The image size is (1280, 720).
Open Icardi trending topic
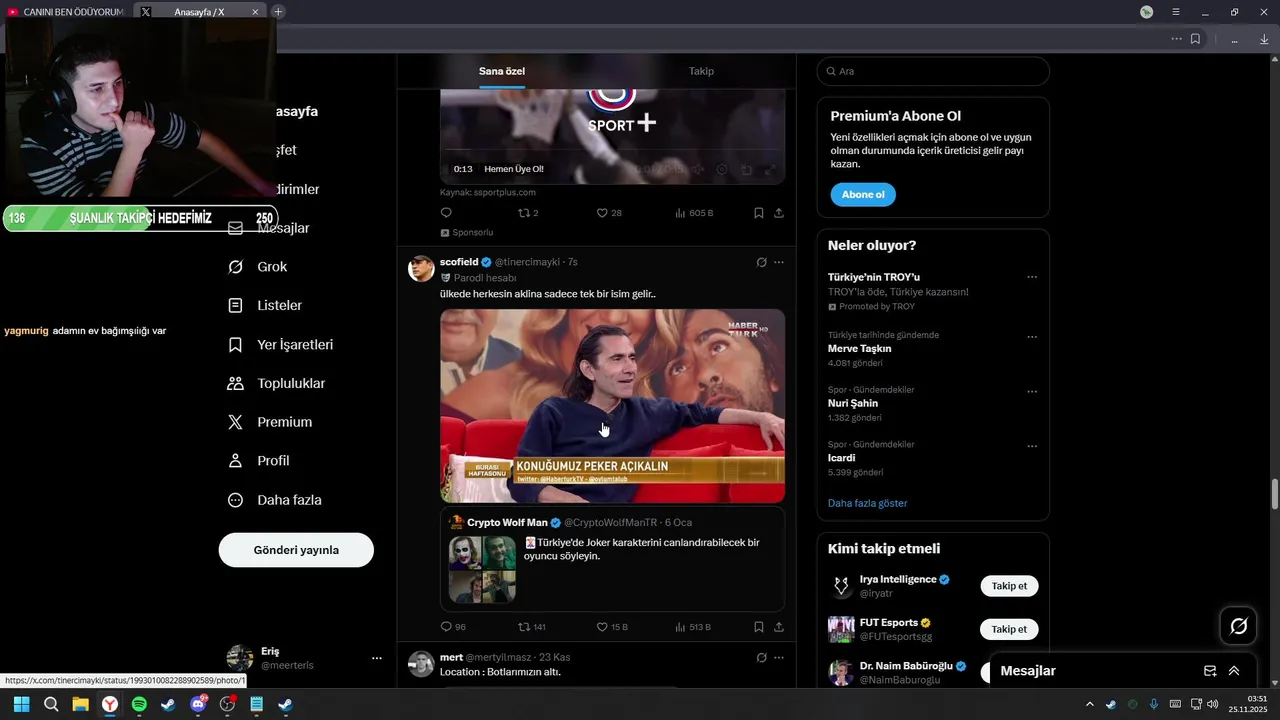point(841,458)
